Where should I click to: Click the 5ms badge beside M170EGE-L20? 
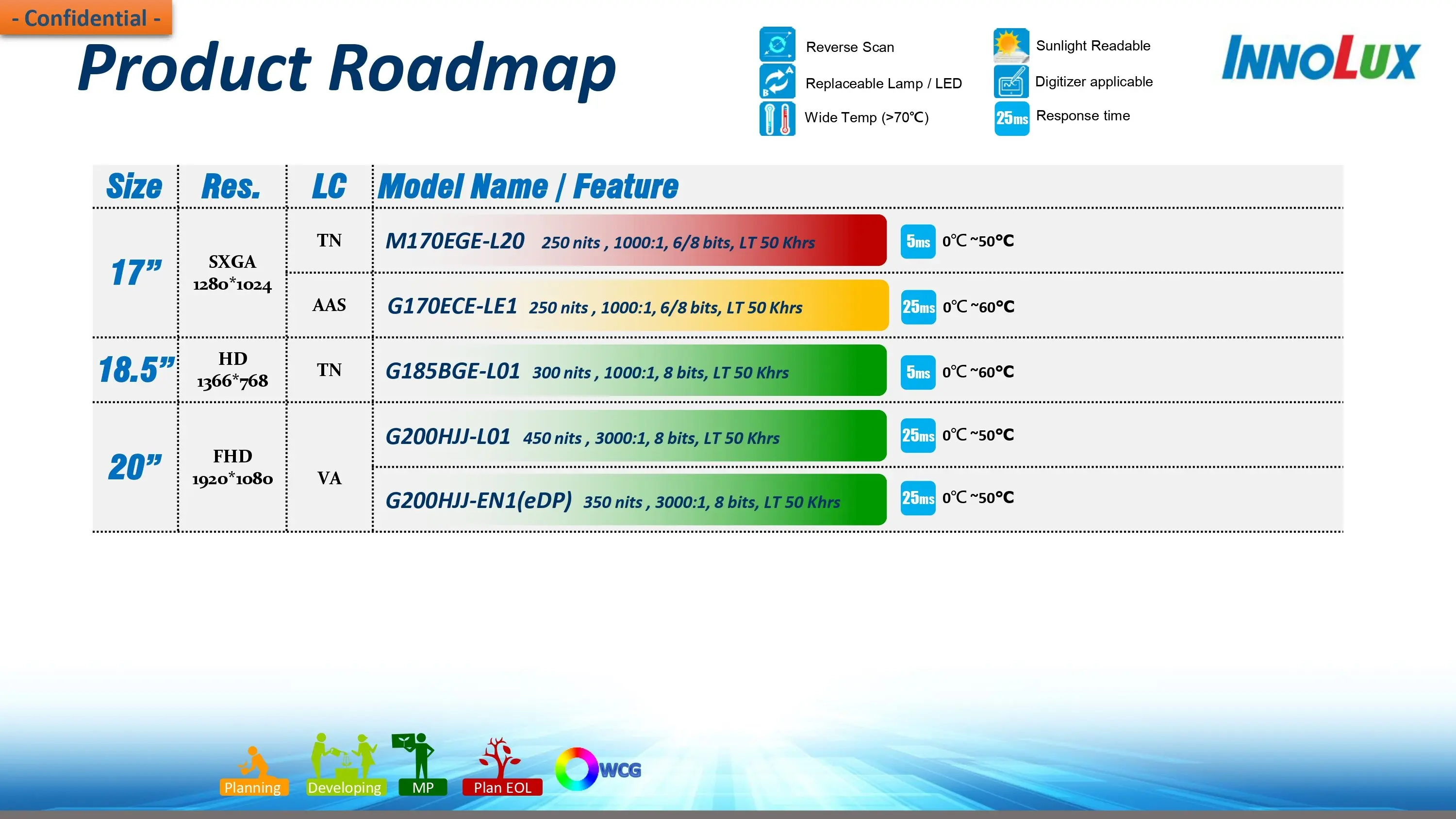(x=917, y=242)
